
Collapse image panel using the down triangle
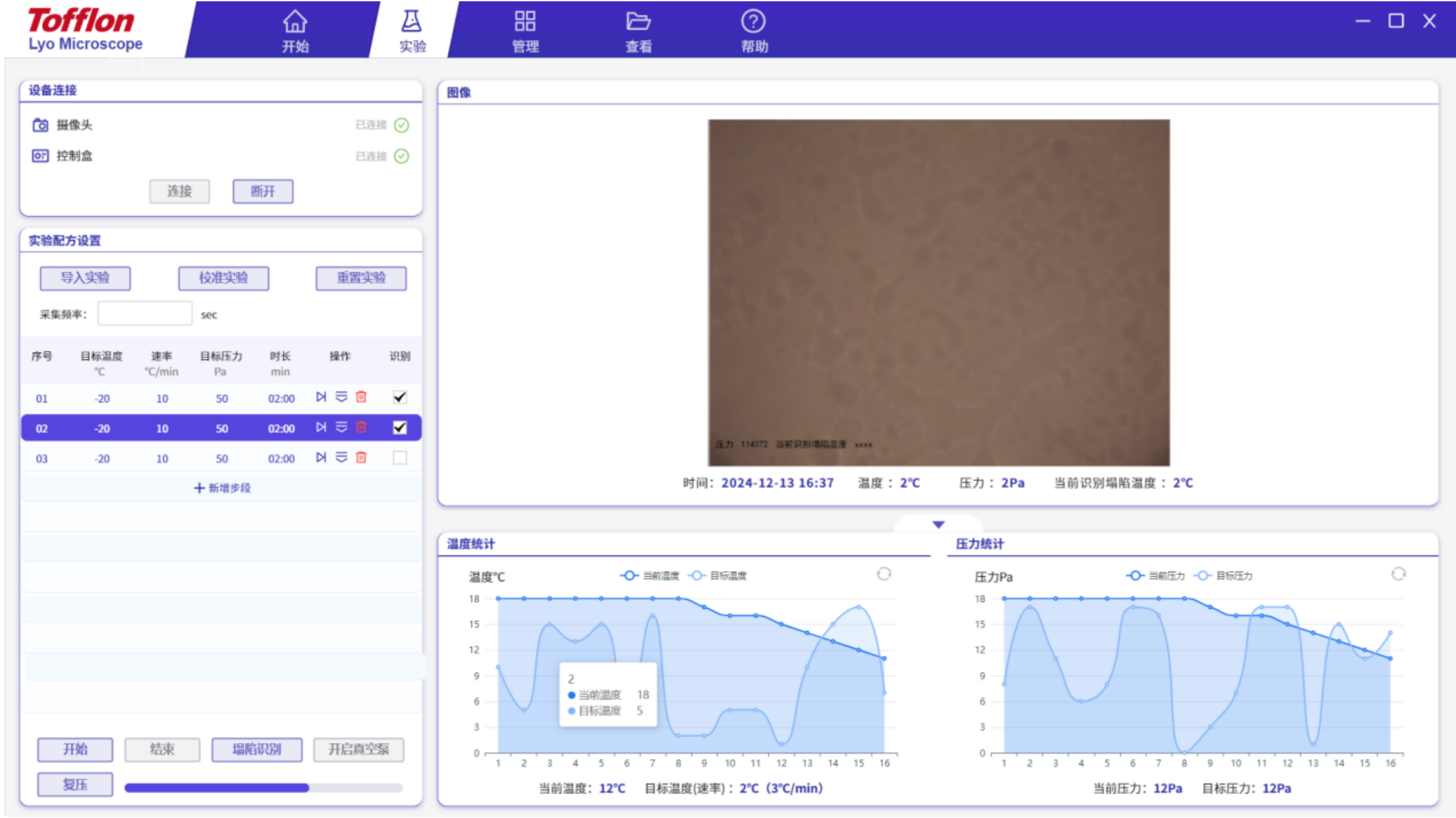[938, 524]
